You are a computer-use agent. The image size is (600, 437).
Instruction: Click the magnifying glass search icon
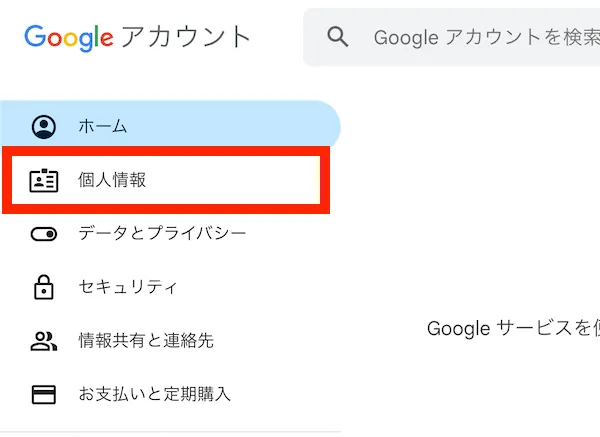[x=338, y=38]
